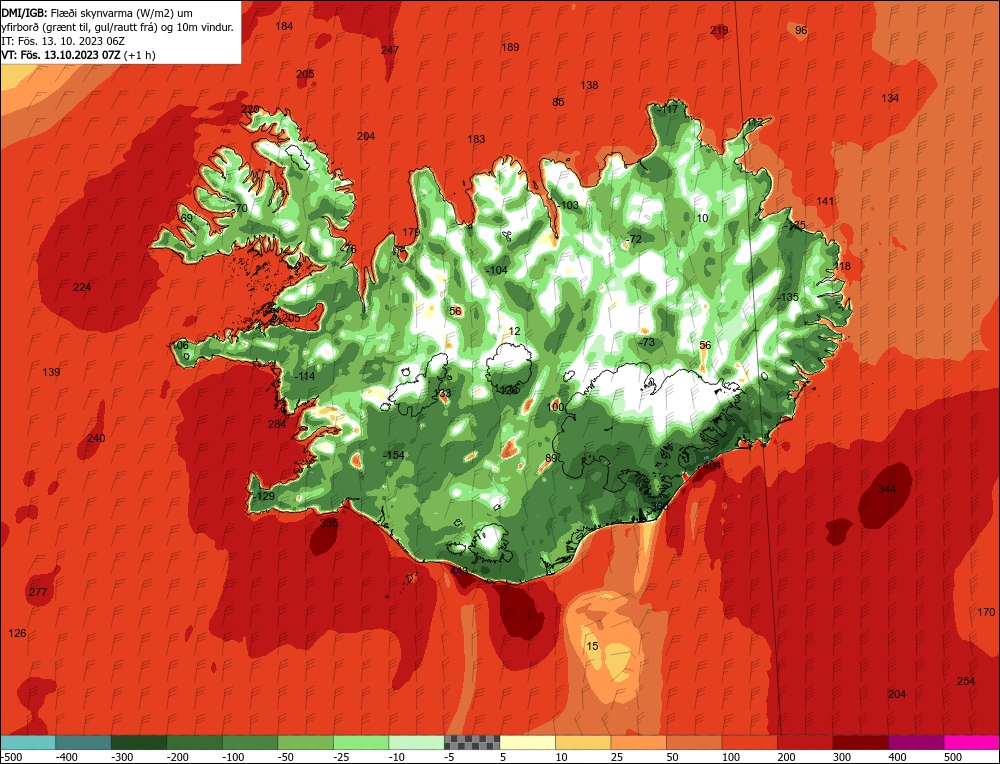This screenshot has width=1000, height=764.
Task: Click the map value '247' at the top
Action: [390, 50]
